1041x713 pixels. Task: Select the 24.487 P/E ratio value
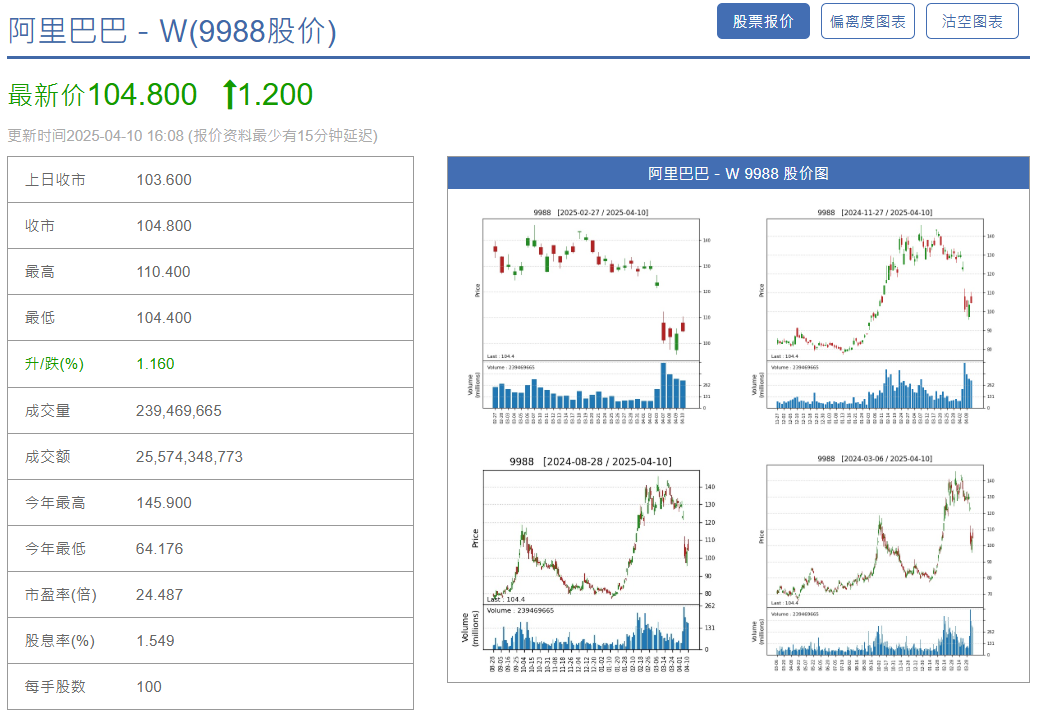click(x=159, y=595)
